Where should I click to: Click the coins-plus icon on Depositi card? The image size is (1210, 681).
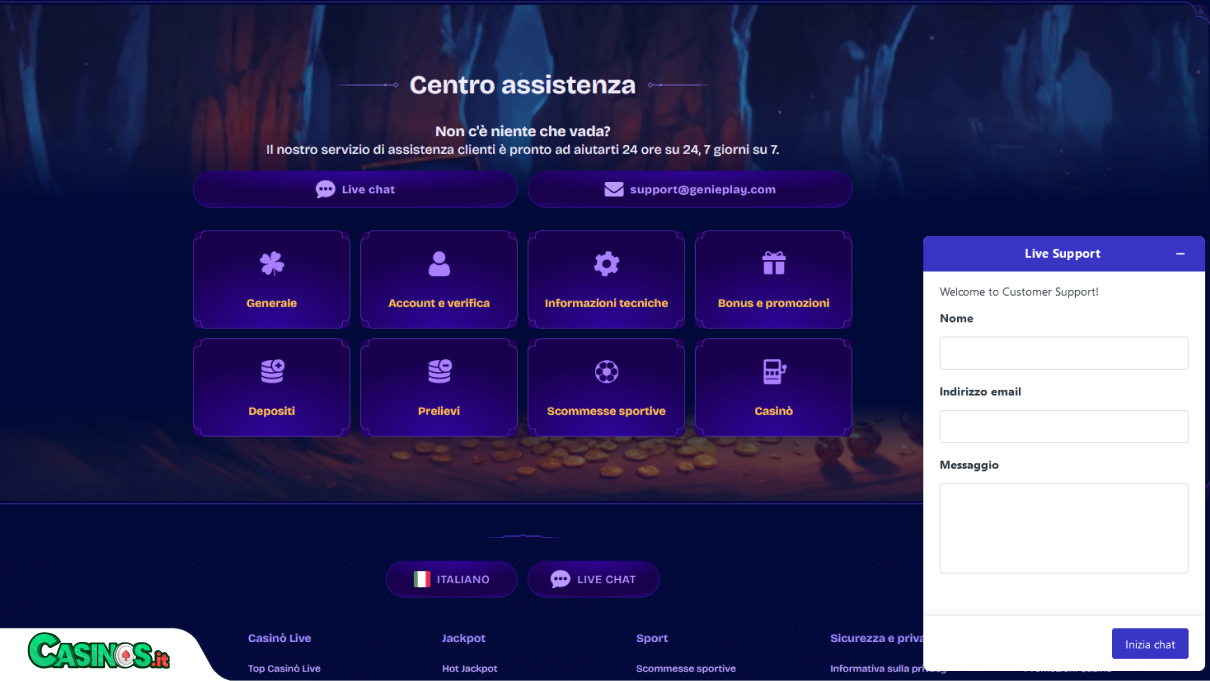coord(272,371)
